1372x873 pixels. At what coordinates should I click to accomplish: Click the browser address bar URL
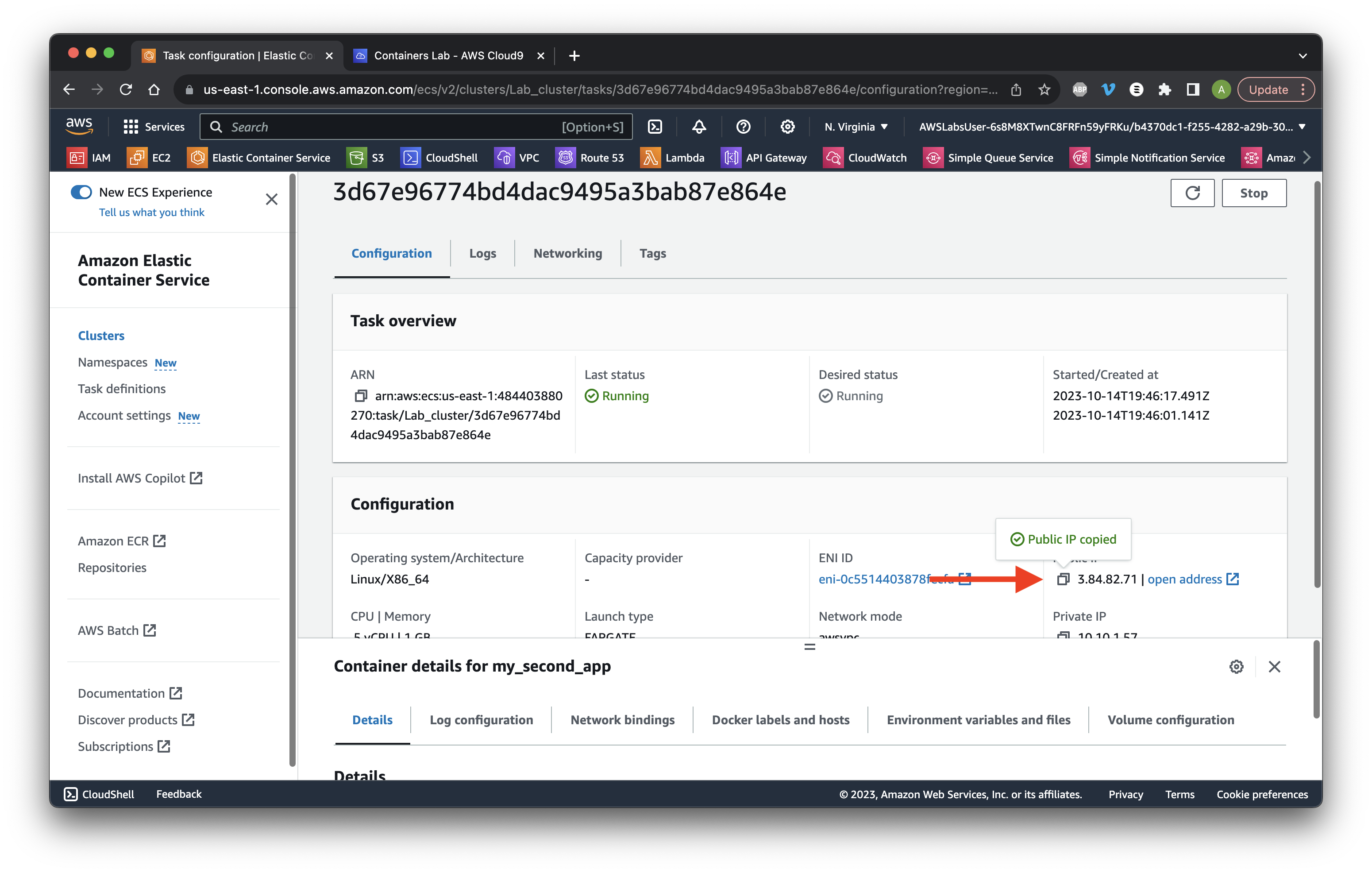601,89
